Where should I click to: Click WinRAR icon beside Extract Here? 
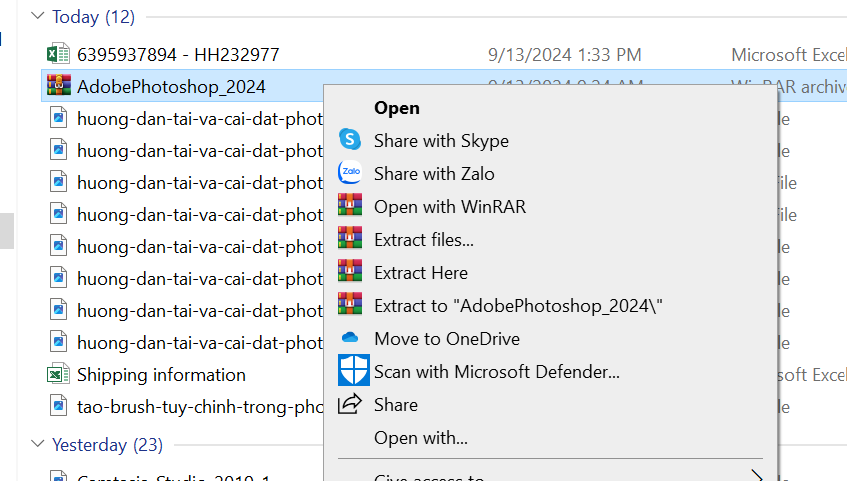pyautogui.click(x=350, y=271)
